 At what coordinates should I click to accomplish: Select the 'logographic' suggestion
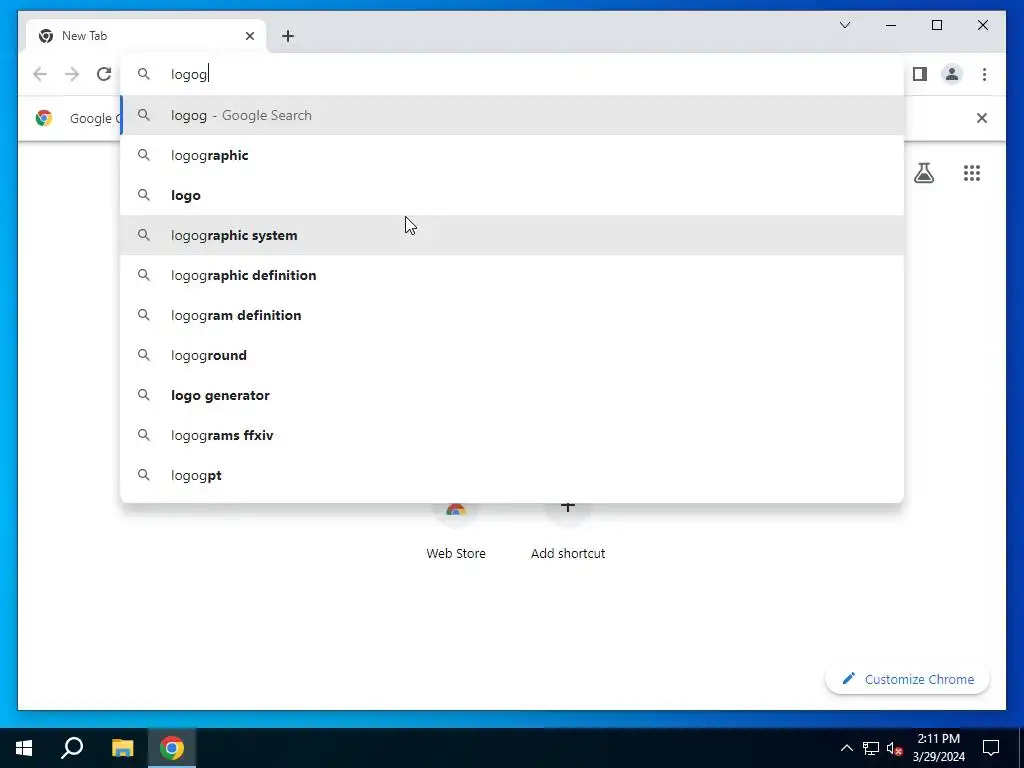[x=512, y=155]
